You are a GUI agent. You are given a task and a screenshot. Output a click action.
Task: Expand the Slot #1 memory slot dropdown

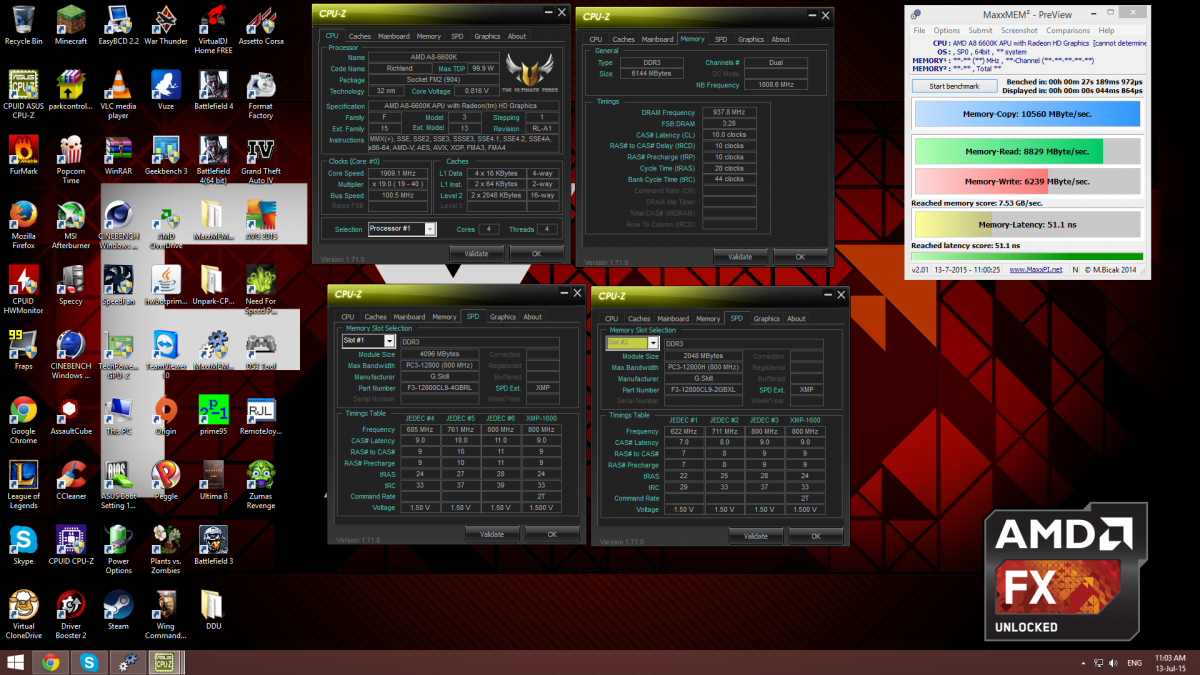coord(390,341)
